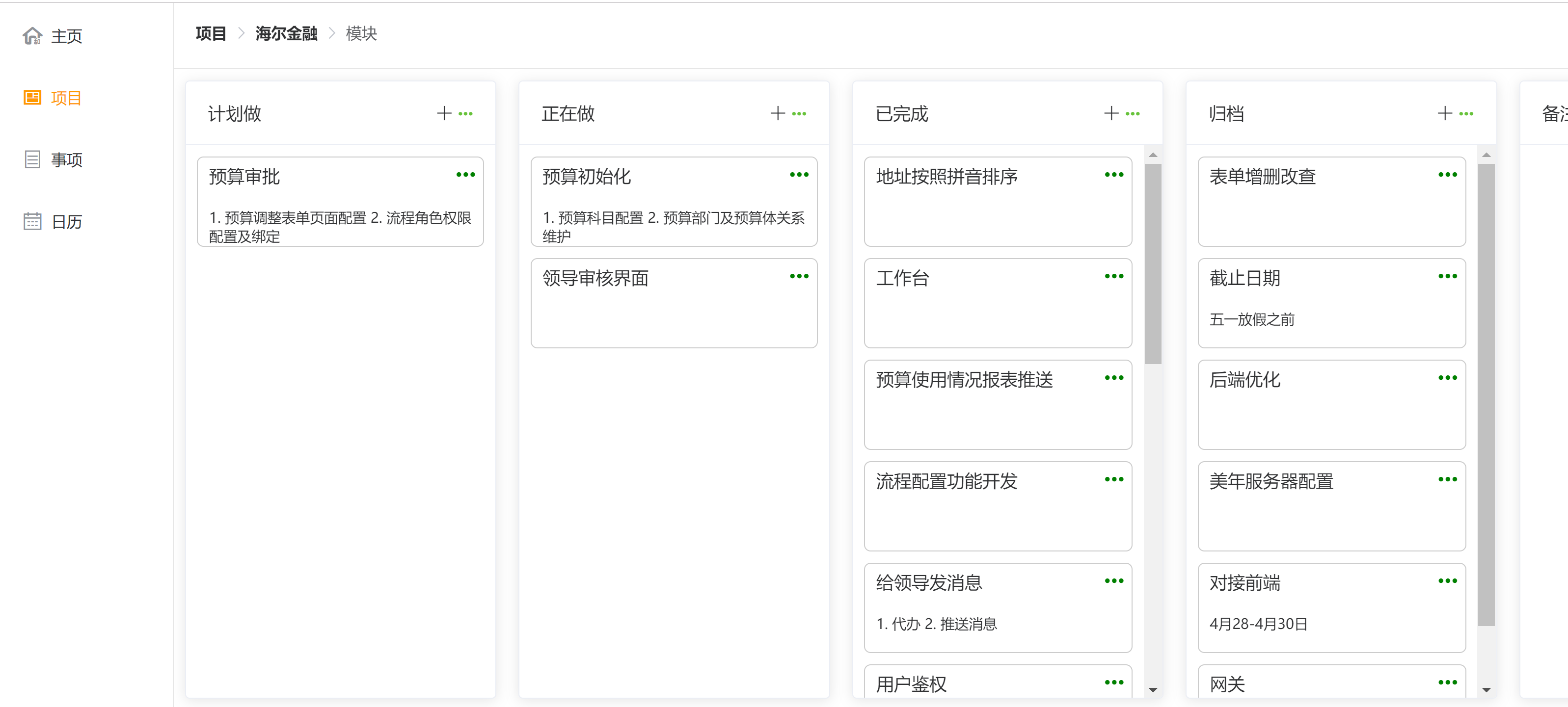Add a card to 计划做 column
This screenshot has width=1568, height=707.
coord(444,114)
